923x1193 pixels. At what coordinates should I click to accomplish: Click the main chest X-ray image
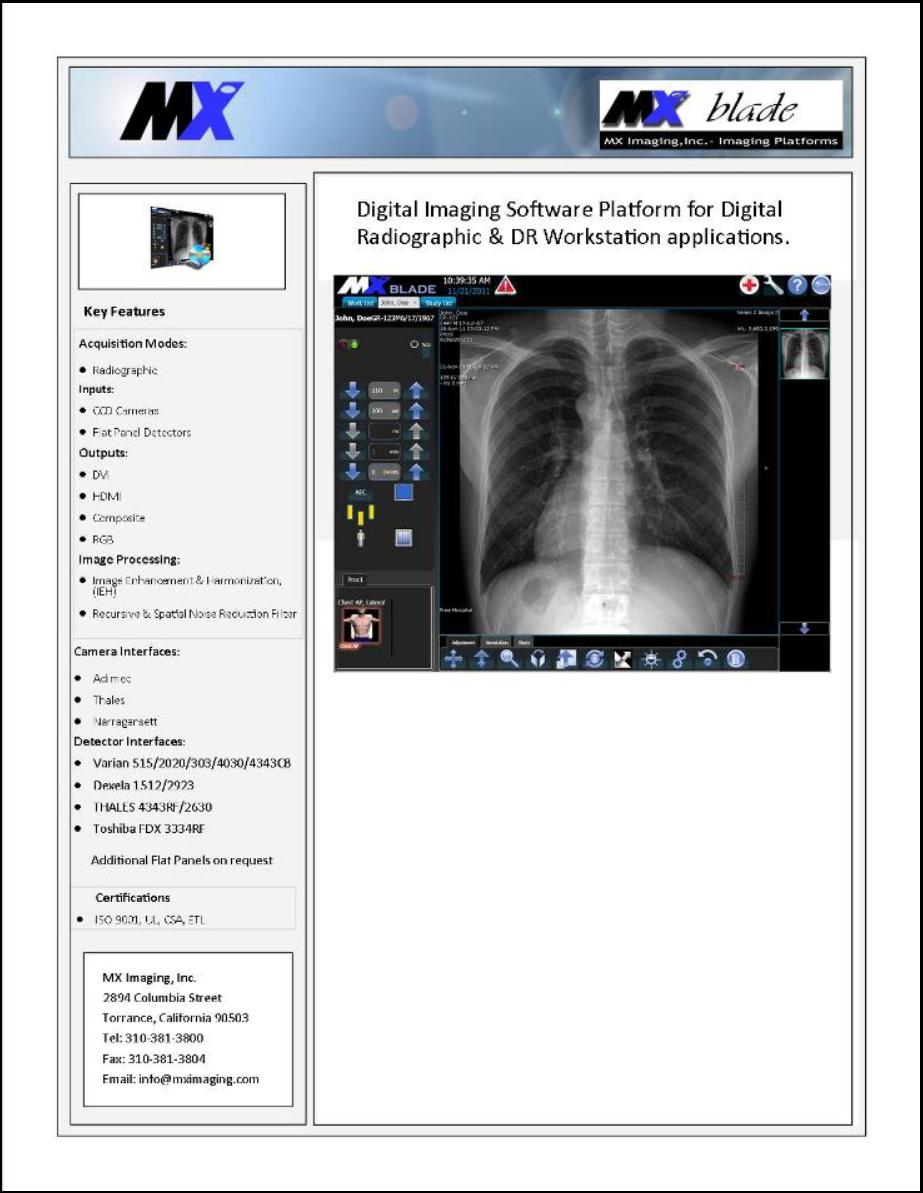point(609,470)
